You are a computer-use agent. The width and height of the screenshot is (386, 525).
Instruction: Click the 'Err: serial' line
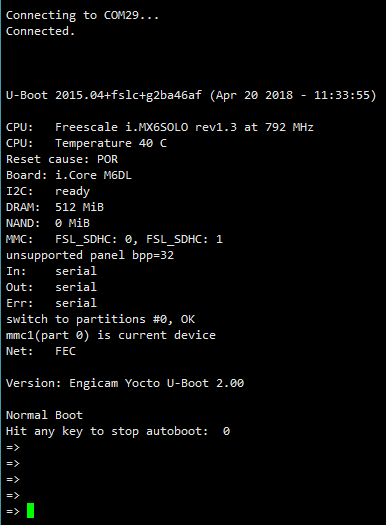pyautogui.click(x=51, y=303)
